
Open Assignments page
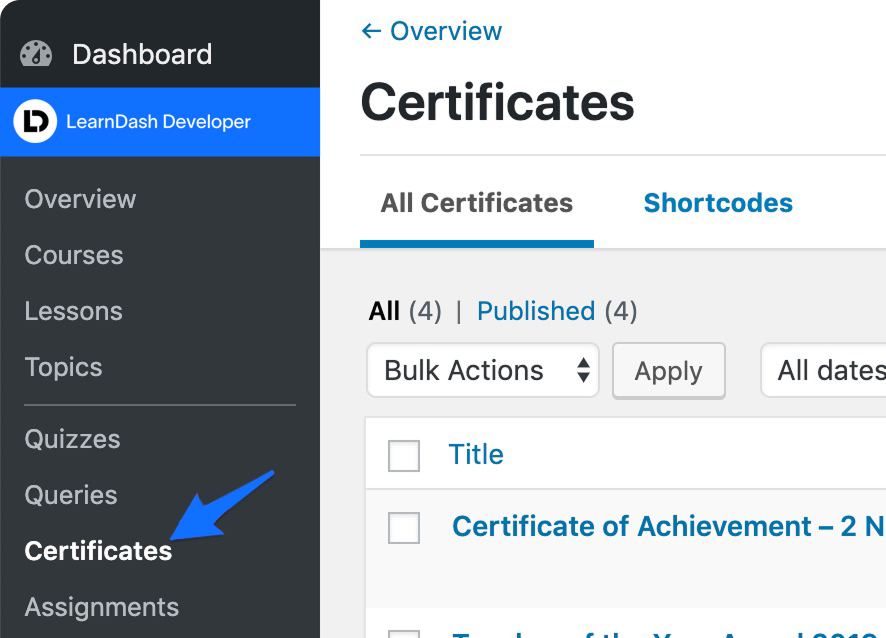(x=101, y=607)
